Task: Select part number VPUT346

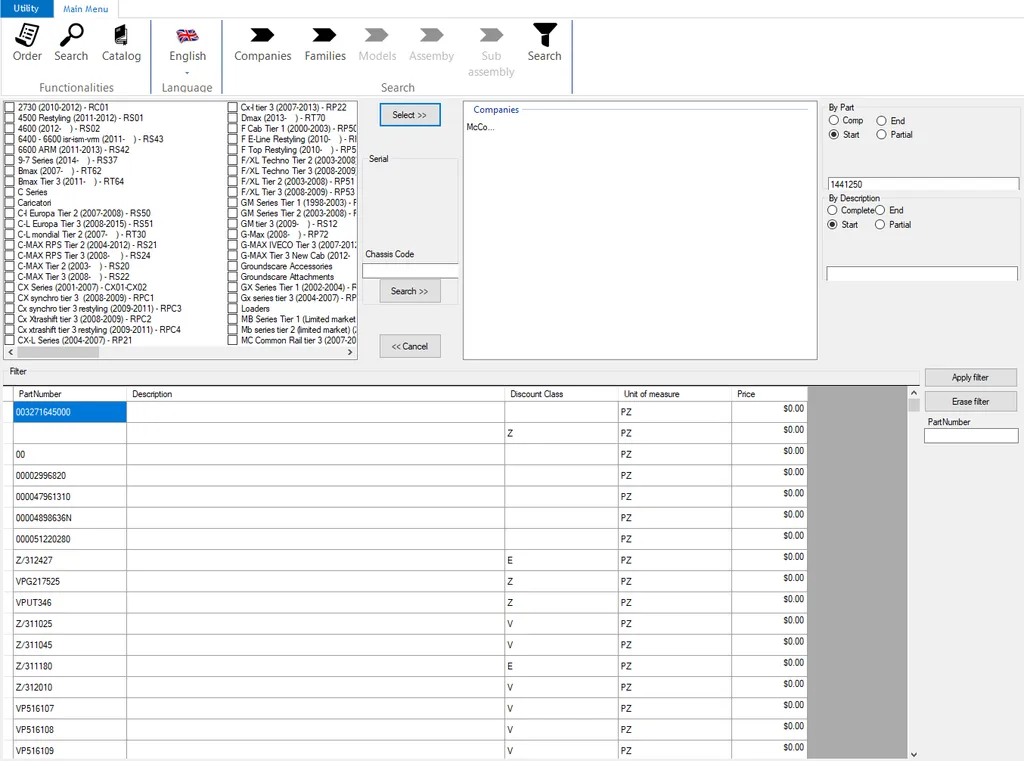Action: pyautogui.click(x=70, y=602)
